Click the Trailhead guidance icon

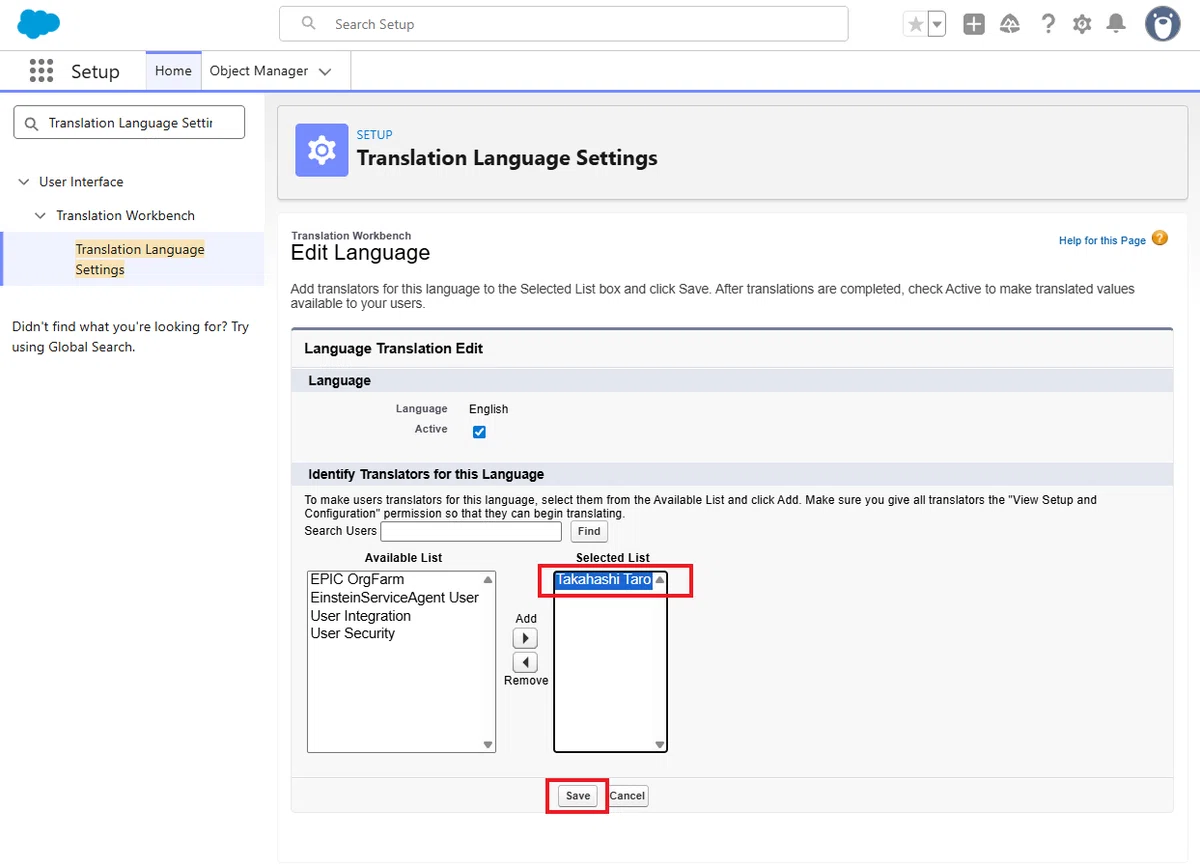1010,24
